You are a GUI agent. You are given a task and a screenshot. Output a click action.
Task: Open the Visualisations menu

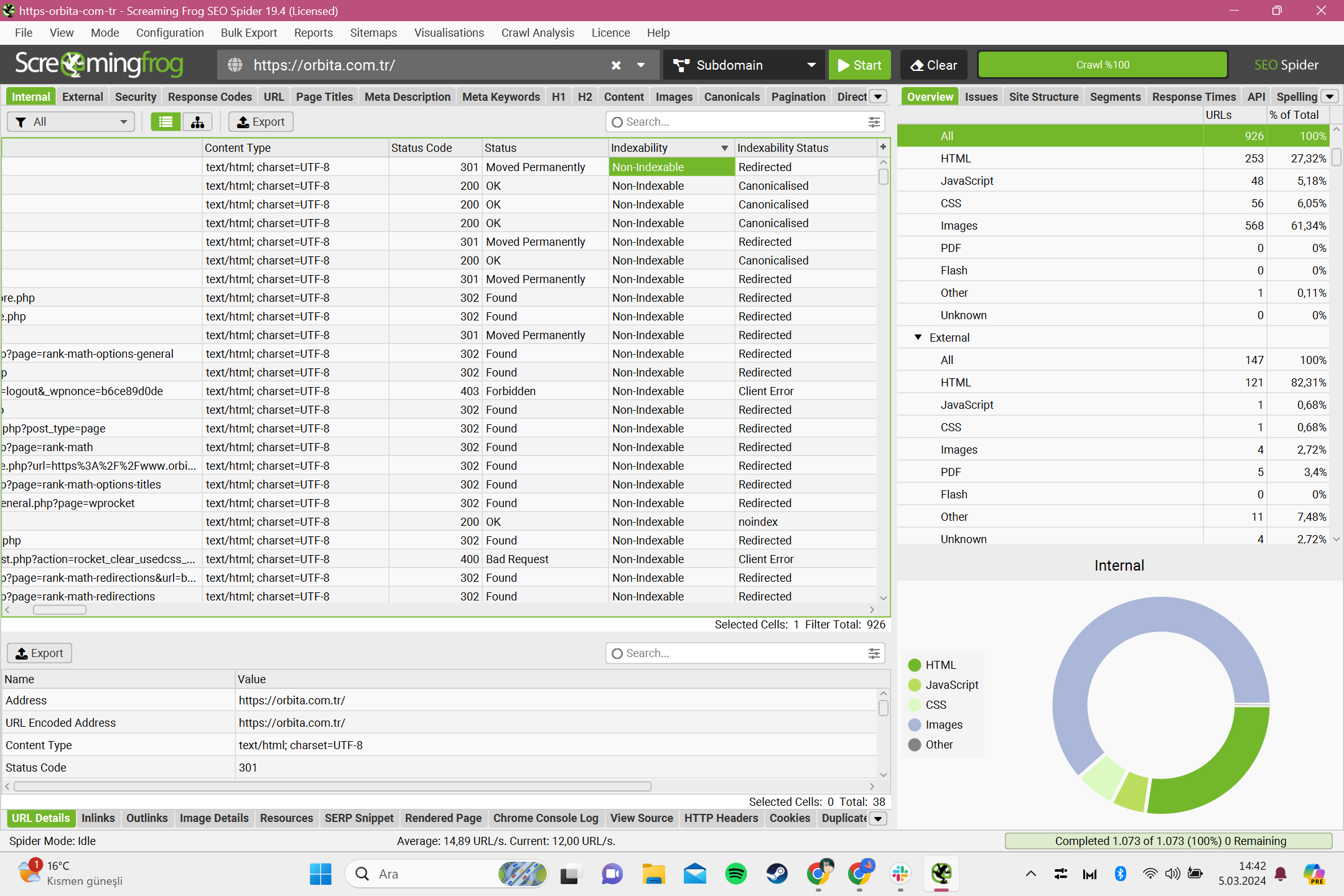tap(449, 33)
